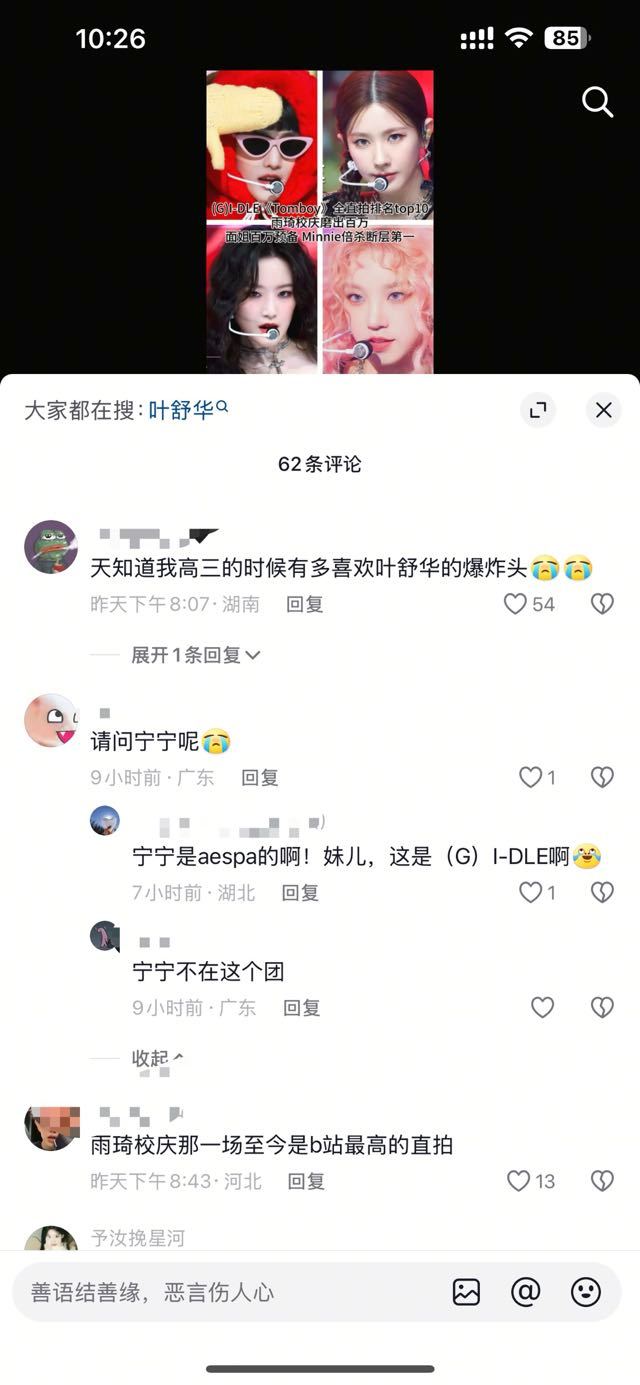Tap the @ mention icon
Viewport: 640px width, 1385px height.
(526, 1292)
